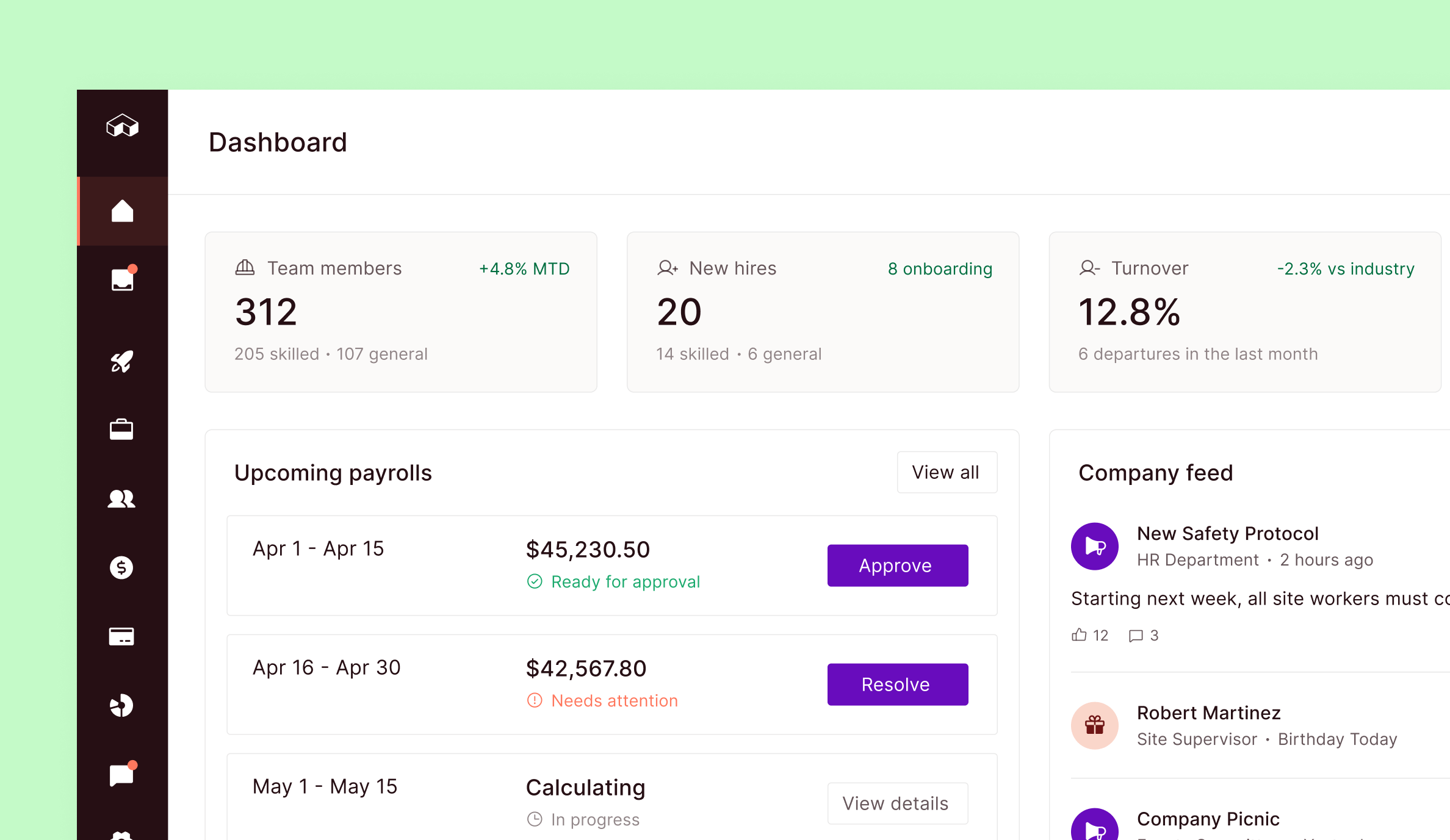The width and height of the screenshot is (1450, 840).
Task: Select the rocket onboarding icon in the sidebar
Action: [x=122, y=361]
